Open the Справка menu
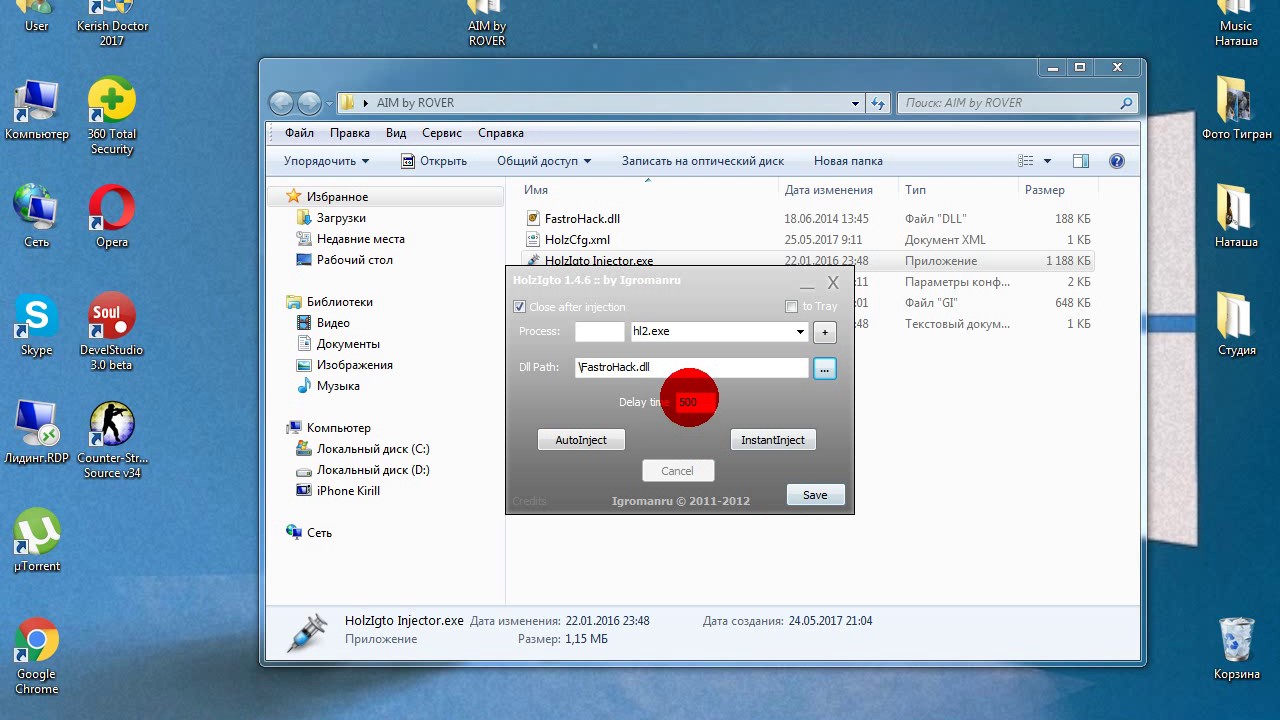1280x720 pixels. pos(501,133)
